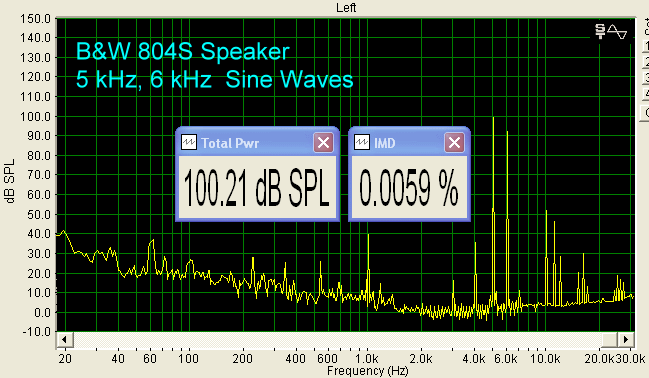Click the sine wave icon on the graph
This screenshot has width=649, height=378.
click(617, 32)
